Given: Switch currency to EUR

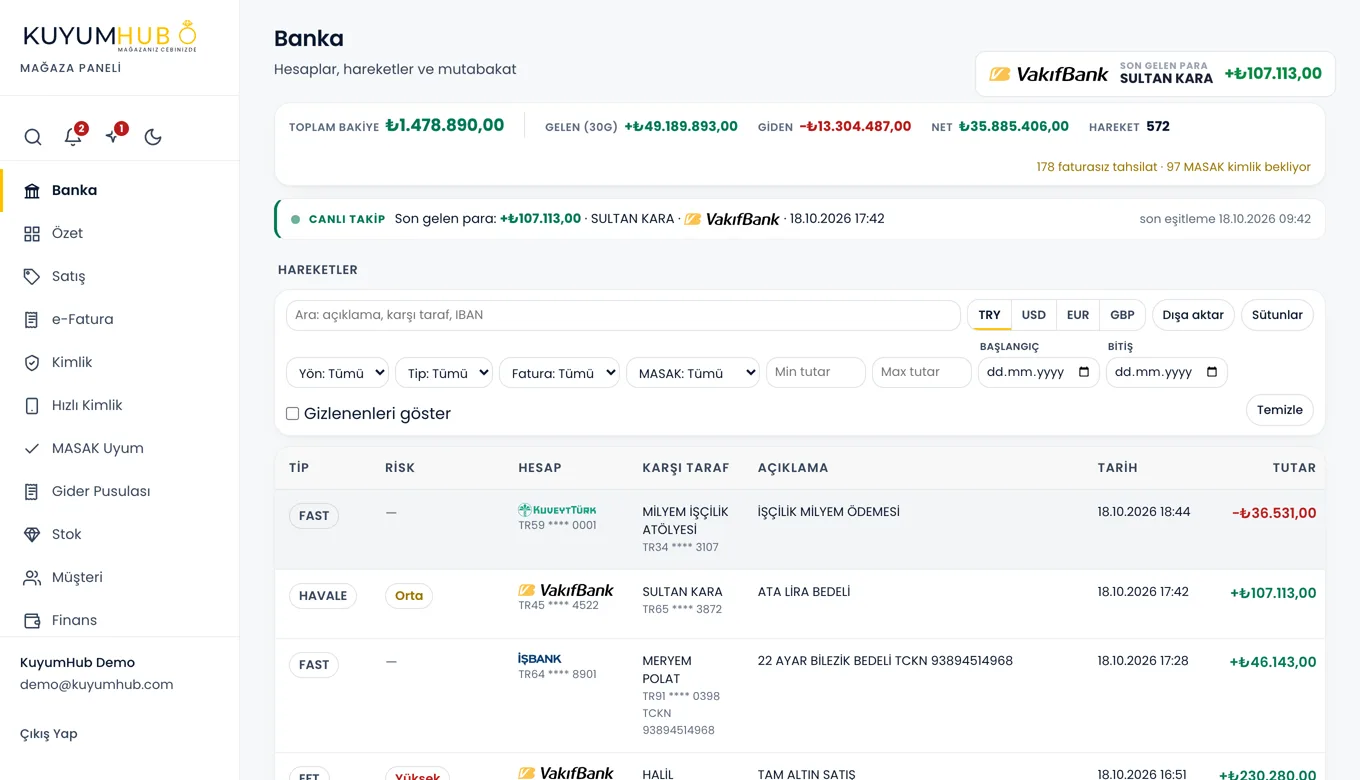Looking at the screenshot, I should point(1077,315).
